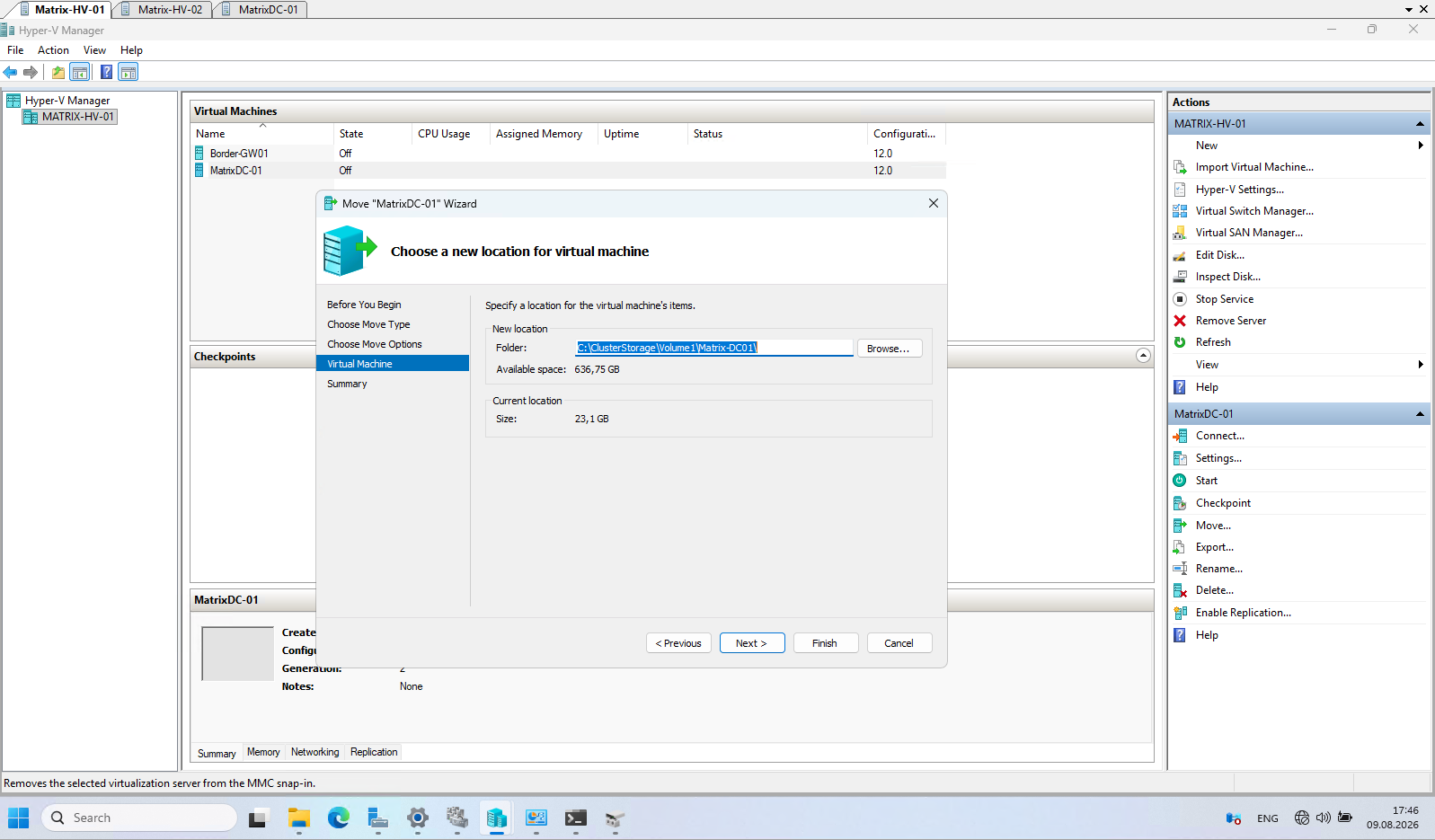Select the Replication tab in details pane
This screenshot has height=840, width=1435.
point(374,753)
